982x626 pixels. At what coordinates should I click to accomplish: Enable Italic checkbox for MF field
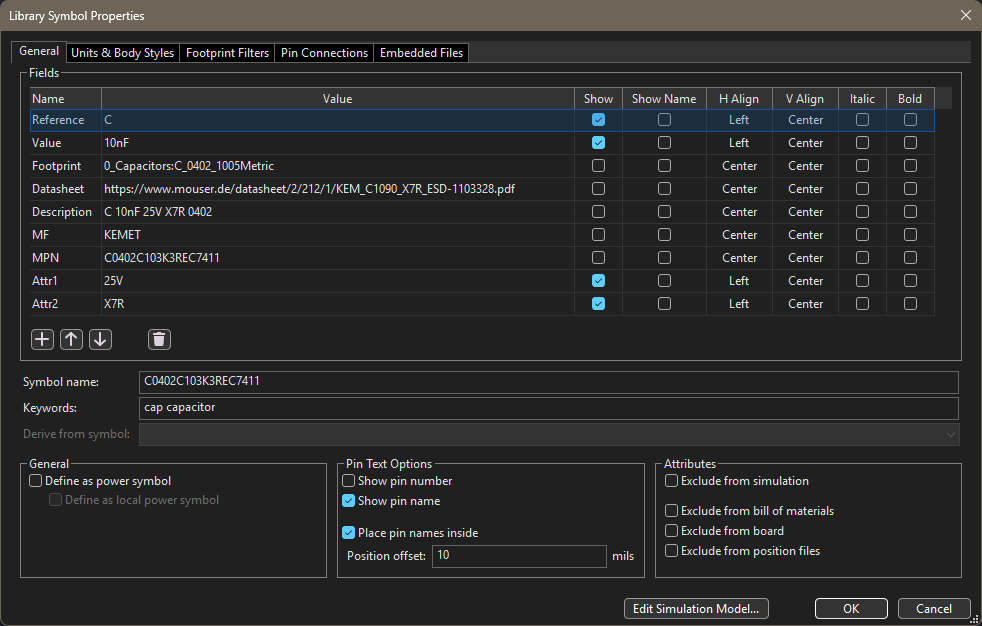tap(862, 235)
